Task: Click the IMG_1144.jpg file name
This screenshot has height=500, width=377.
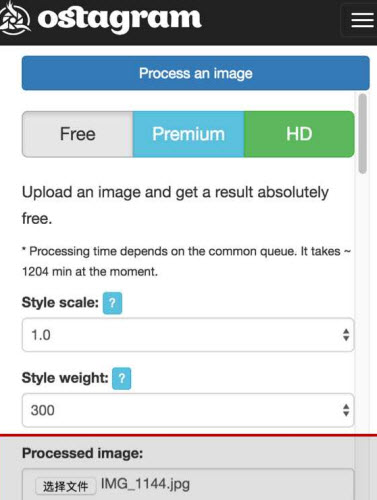Action: 145,484
